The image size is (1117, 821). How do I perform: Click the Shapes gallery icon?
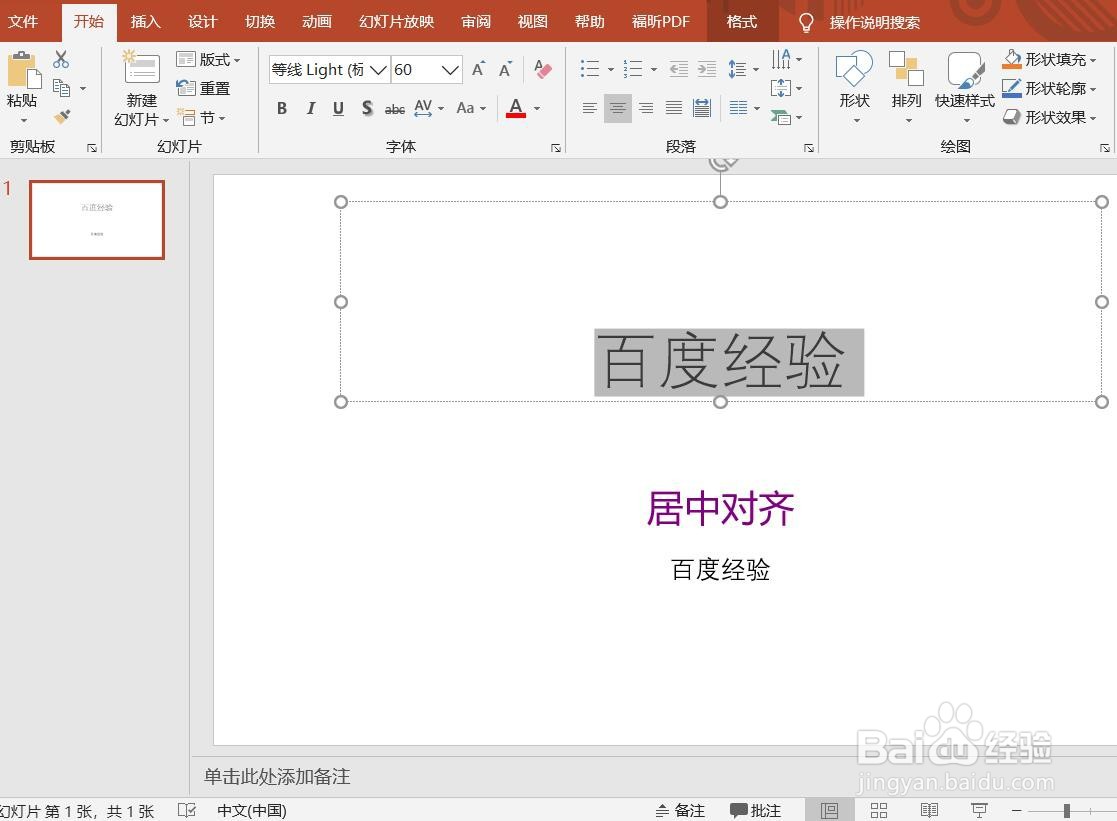click(x=854, y=69)
